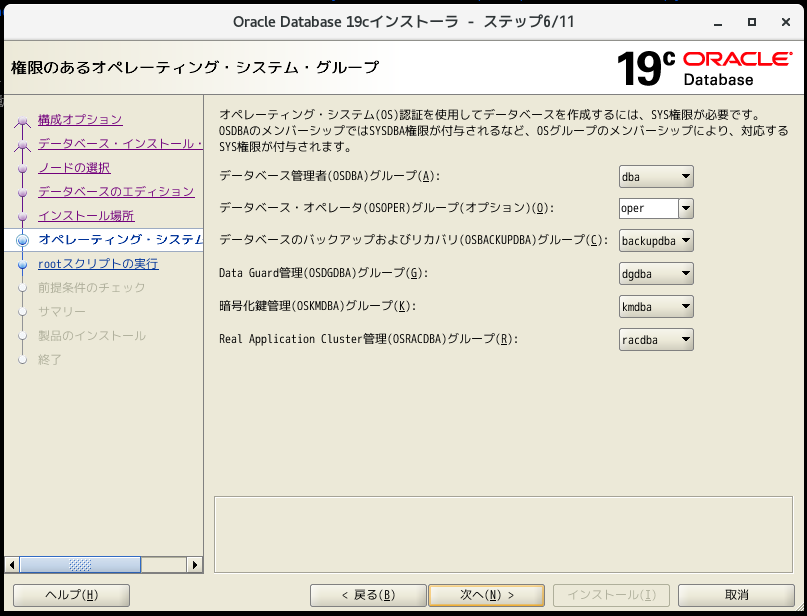The width and height of the screenshot is (807, 616).
Task: Open the OSKMDBA dropdown showing kmdba
Action: coord(656,306)
